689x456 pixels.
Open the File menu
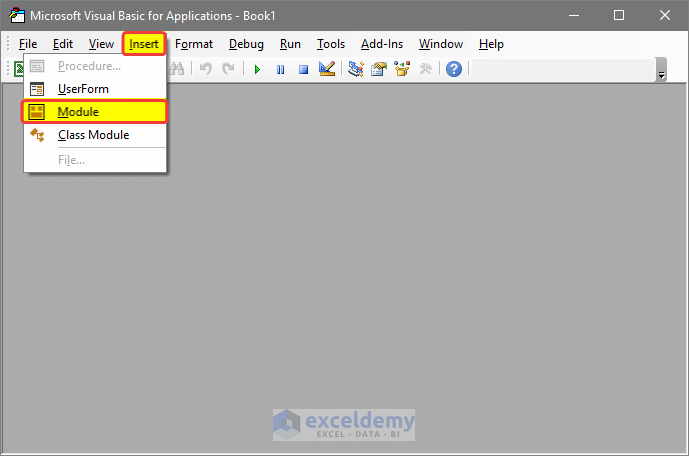(28, 44)
